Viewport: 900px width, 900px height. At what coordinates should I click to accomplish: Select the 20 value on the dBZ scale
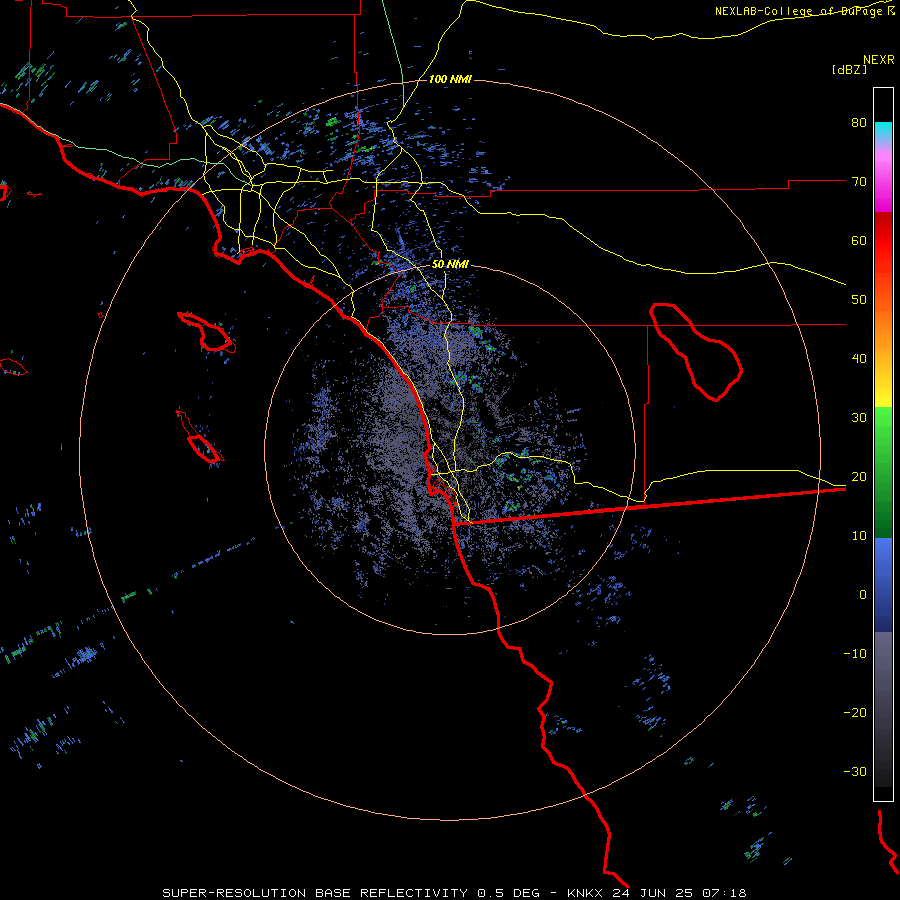(859, 477)
